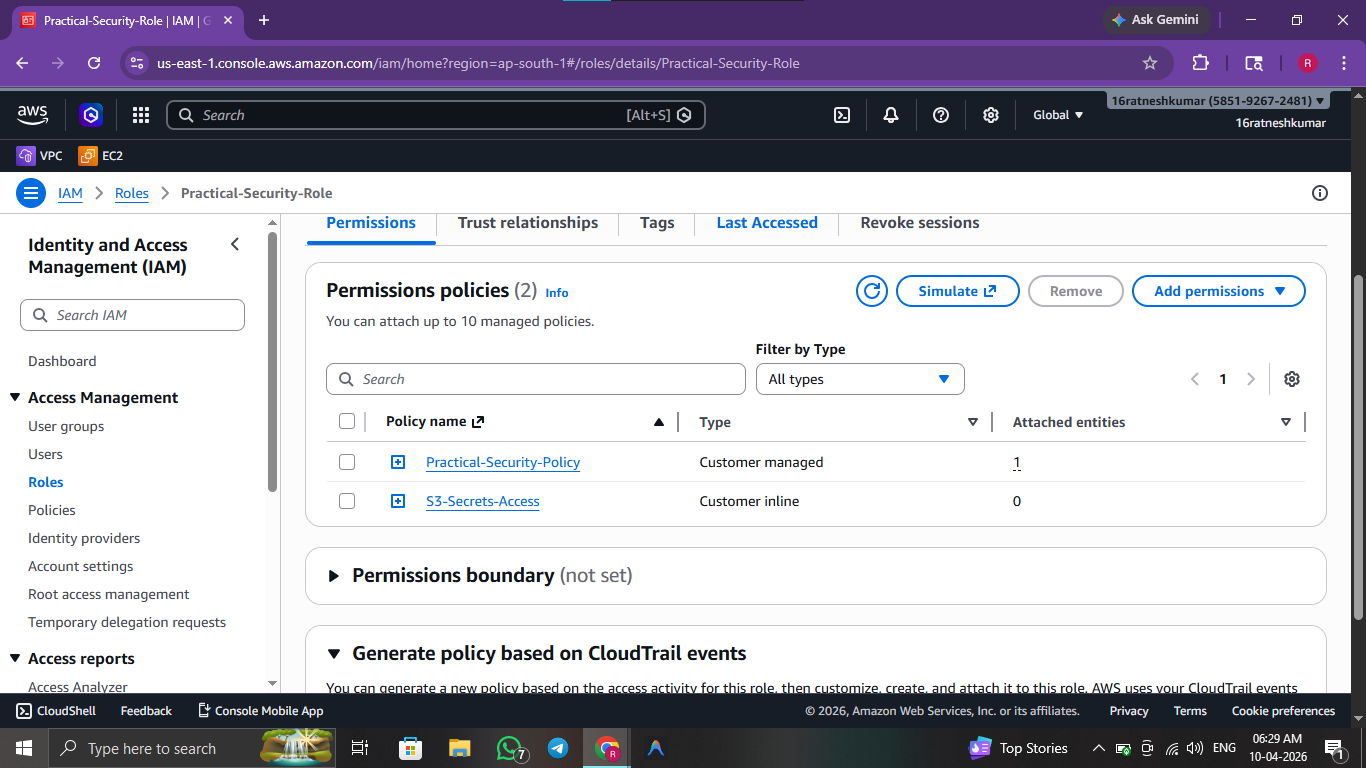Viewport: 1366px width, 768px height.
Task: Go to previous page of policies
Action: (1195, 379)
